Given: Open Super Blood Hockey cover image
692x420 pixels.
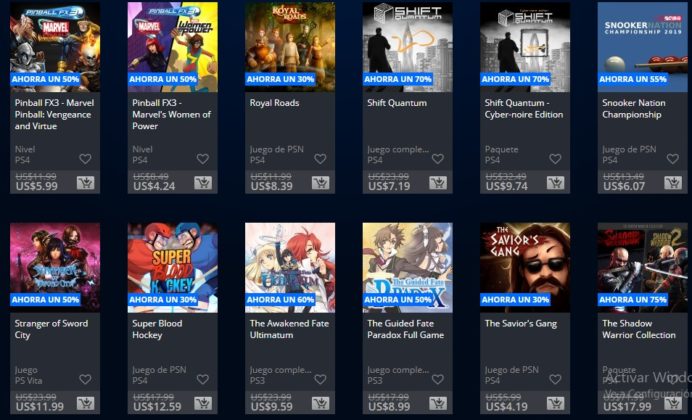Looking at the screenshot, I should point(173,267).
